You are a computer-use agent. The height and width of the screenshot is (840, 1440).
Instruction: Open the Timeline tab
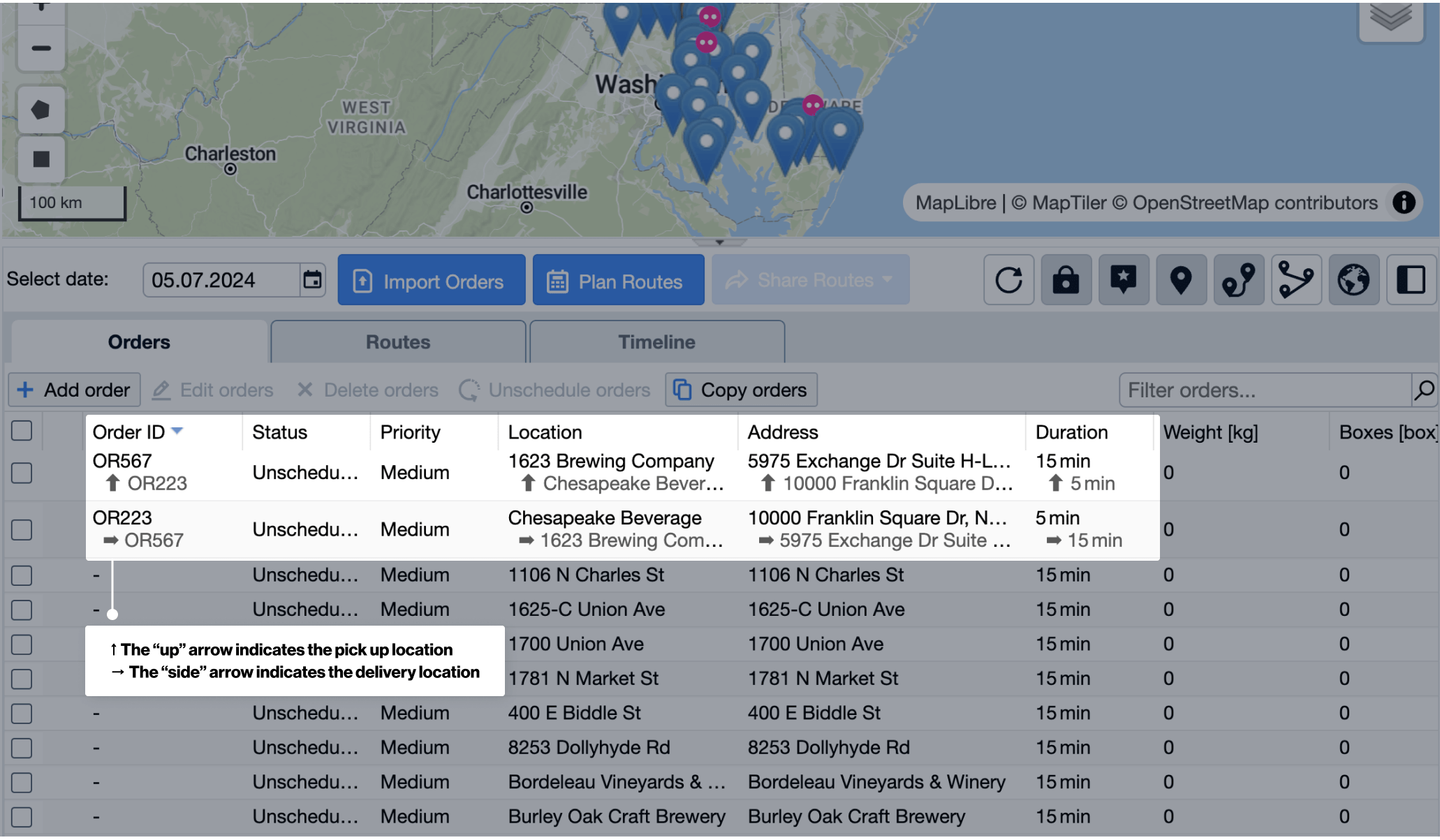(x=656, y=342)
